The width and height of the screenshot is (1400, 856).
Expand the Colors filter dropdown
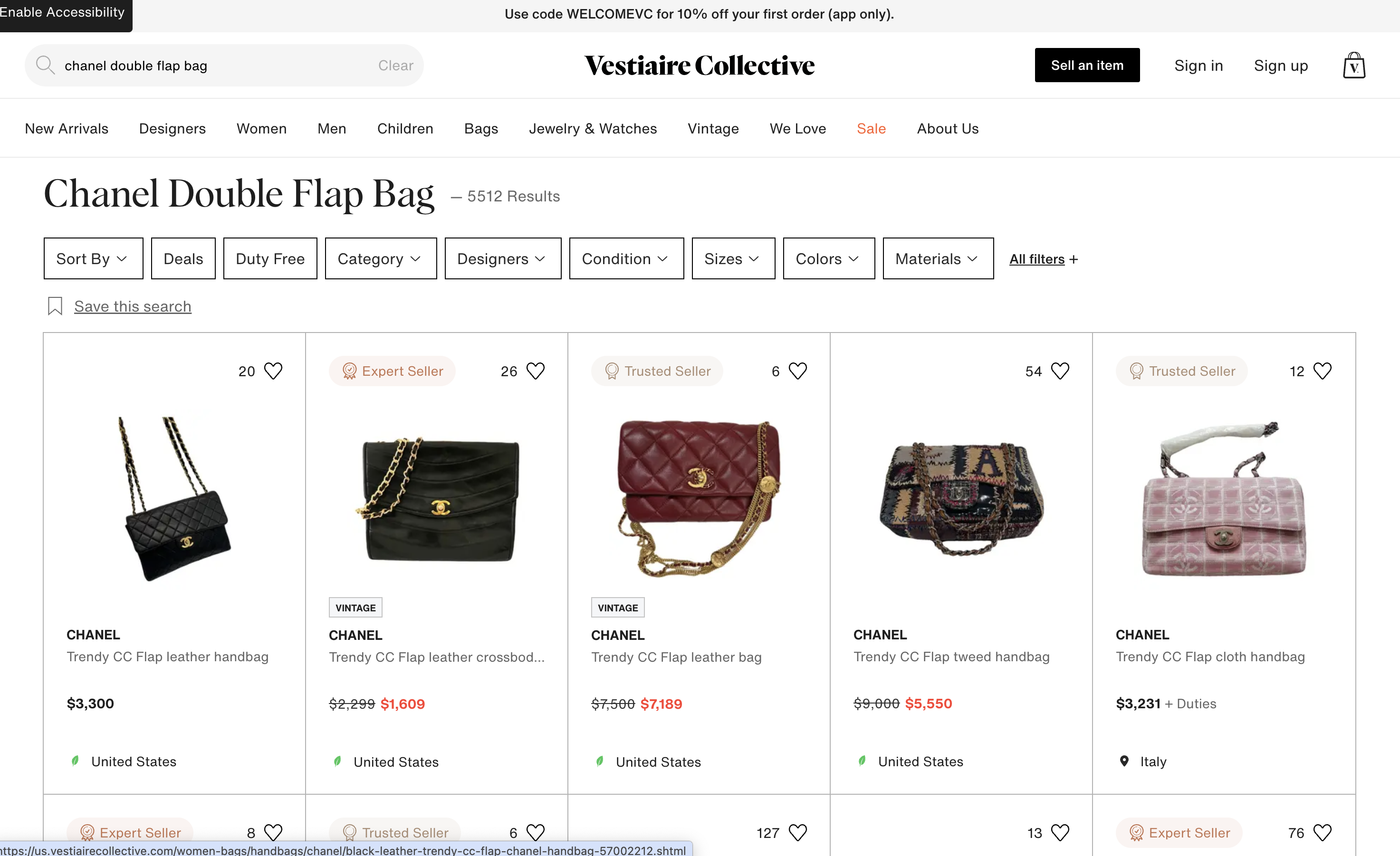click(829, 258)
